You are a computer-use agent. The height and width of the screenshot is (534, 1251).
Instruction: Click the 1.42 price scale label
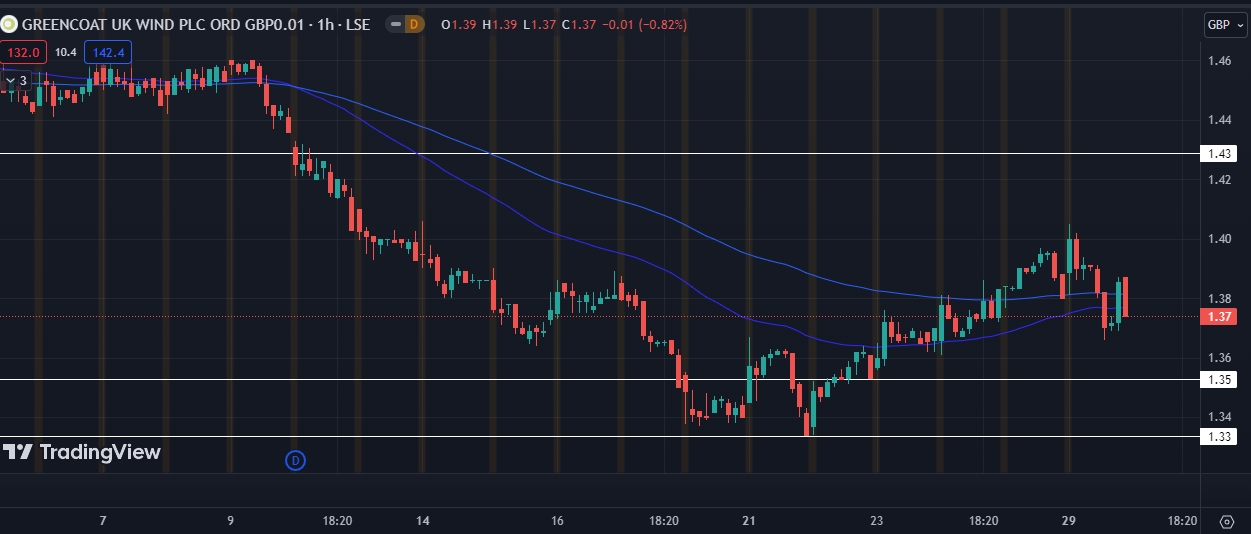coord(1219,180)
